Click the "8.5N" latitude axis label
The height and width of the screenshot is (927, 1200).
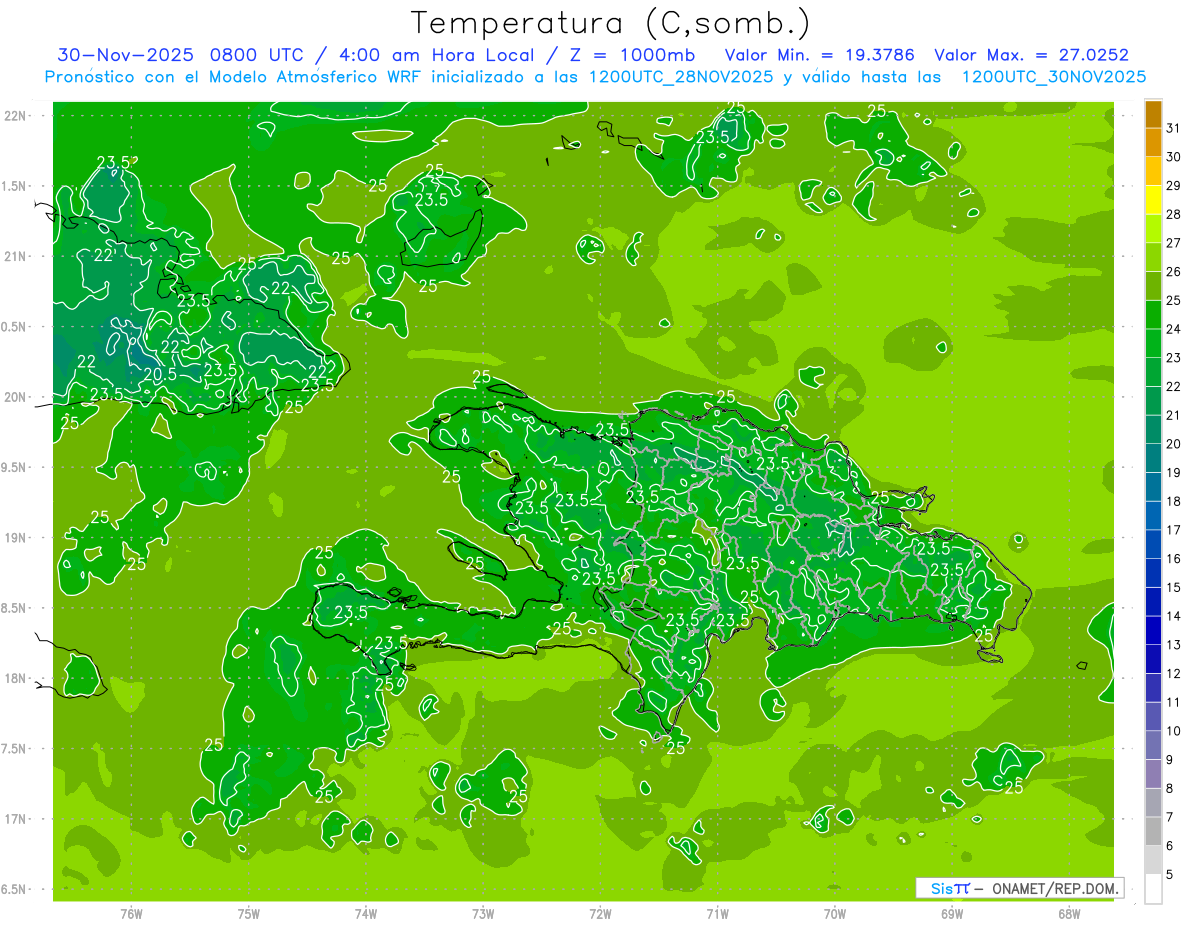[14, 608]
